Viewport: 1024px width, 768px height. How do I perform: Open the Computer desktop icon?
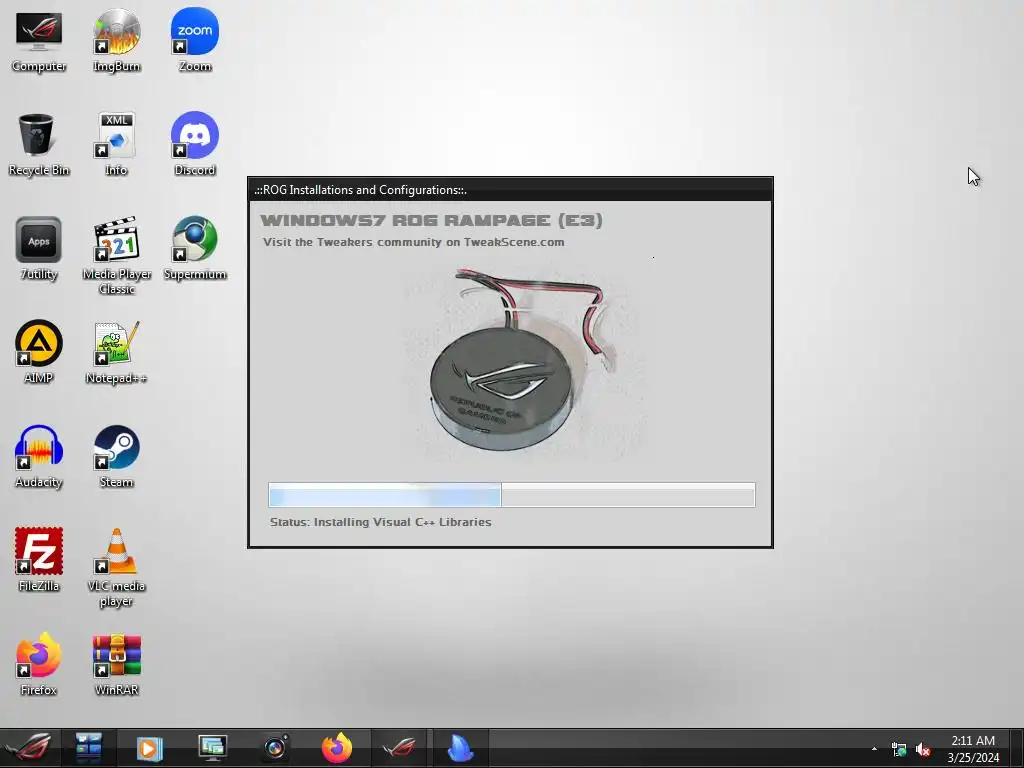[39, 40]
